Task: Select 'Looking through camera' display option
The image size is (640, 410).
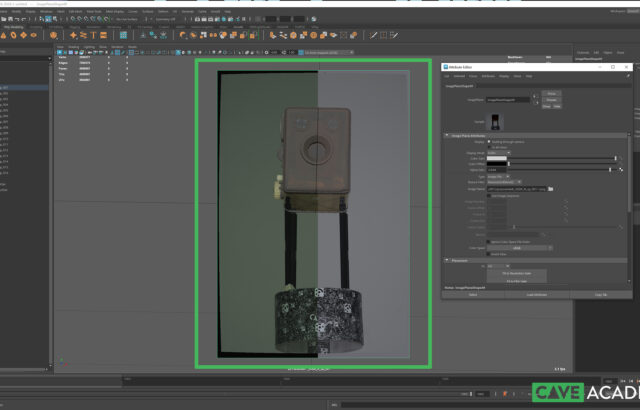Action: tap(489, 142)
